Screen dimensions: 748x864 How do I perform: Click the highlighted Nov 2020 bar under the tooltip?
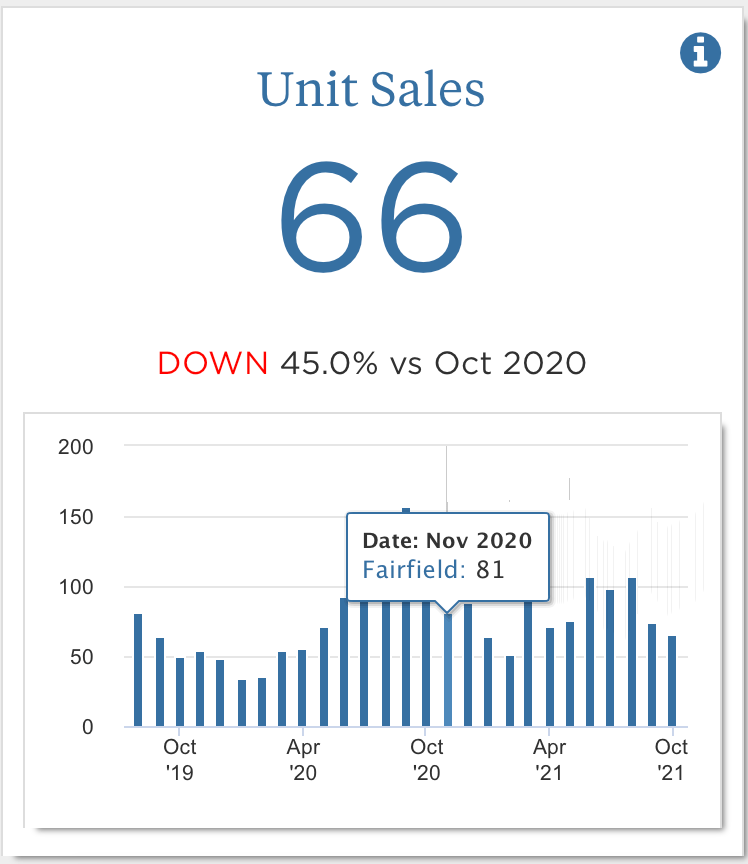point(447,670)
